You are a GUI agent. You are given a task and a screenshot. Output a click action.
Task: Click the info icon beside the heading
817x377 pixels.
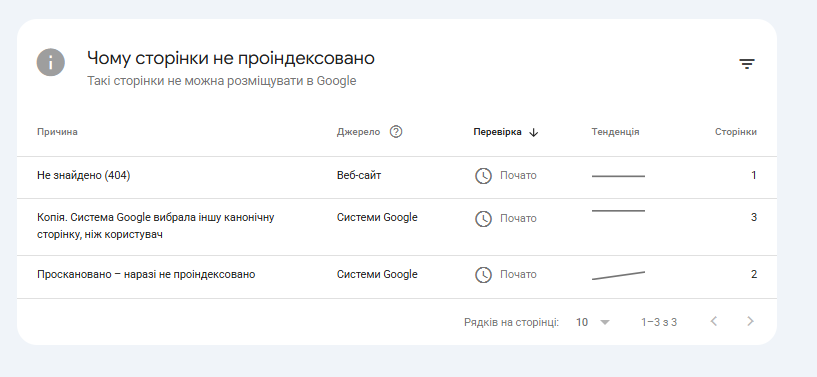(x=51, y=62)
